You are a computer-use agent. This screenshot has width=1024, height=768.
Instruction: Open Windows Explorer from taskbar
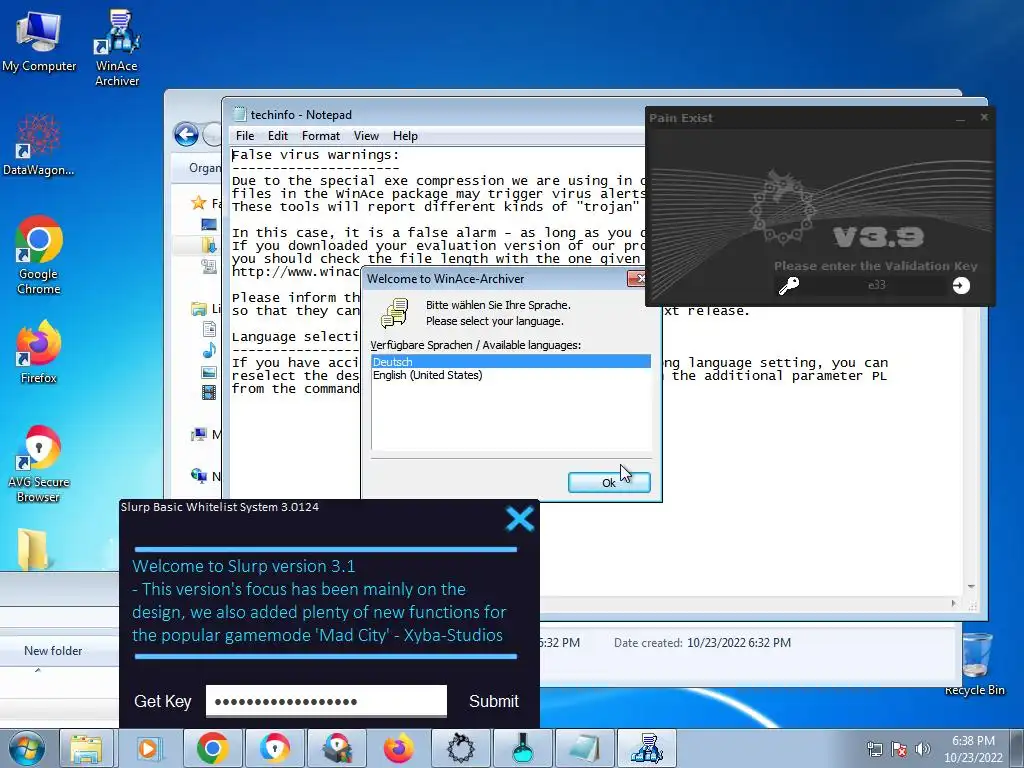[x=86, y=748]
